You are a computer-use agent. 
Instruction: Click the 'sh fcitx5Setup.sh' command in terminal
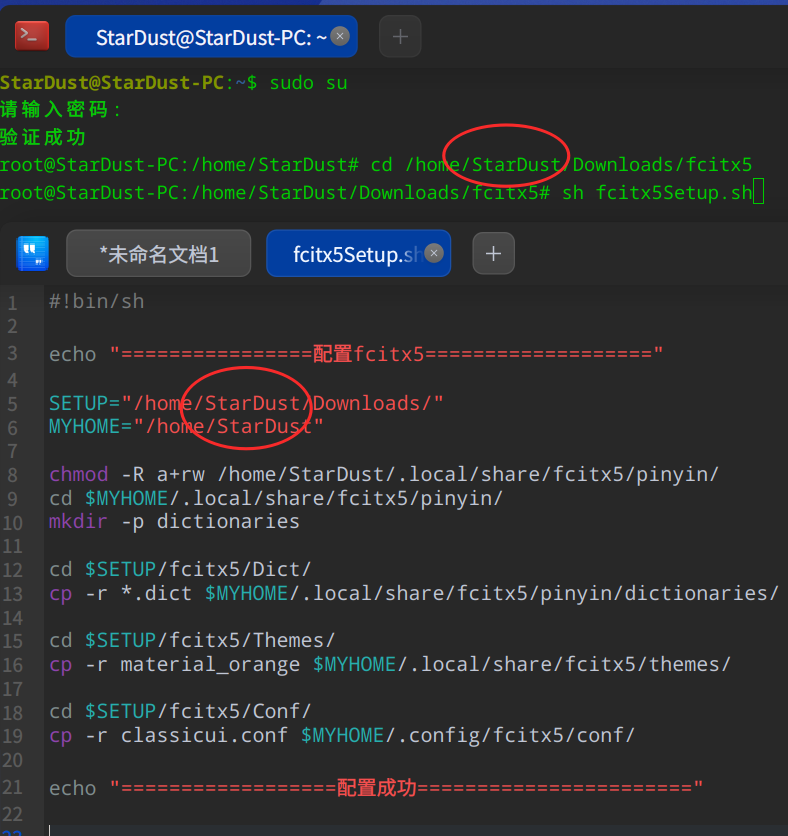pyautogui.click(x=657, y=192)
